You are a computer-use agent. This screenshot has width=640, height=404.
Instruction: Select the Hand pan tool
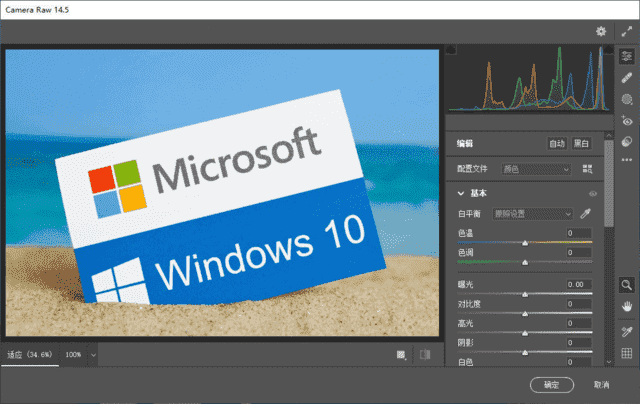(x=627, y=306)
